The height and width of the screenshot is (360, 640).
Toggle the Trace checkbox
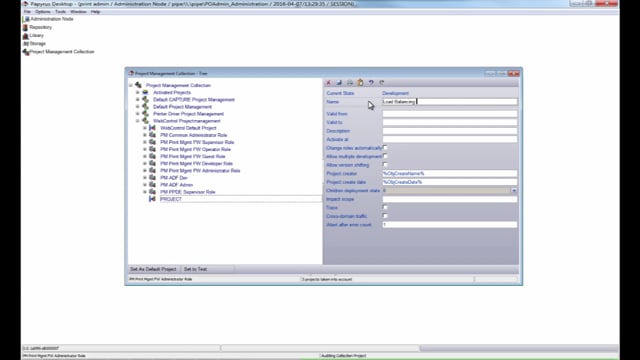click(385, 207)
